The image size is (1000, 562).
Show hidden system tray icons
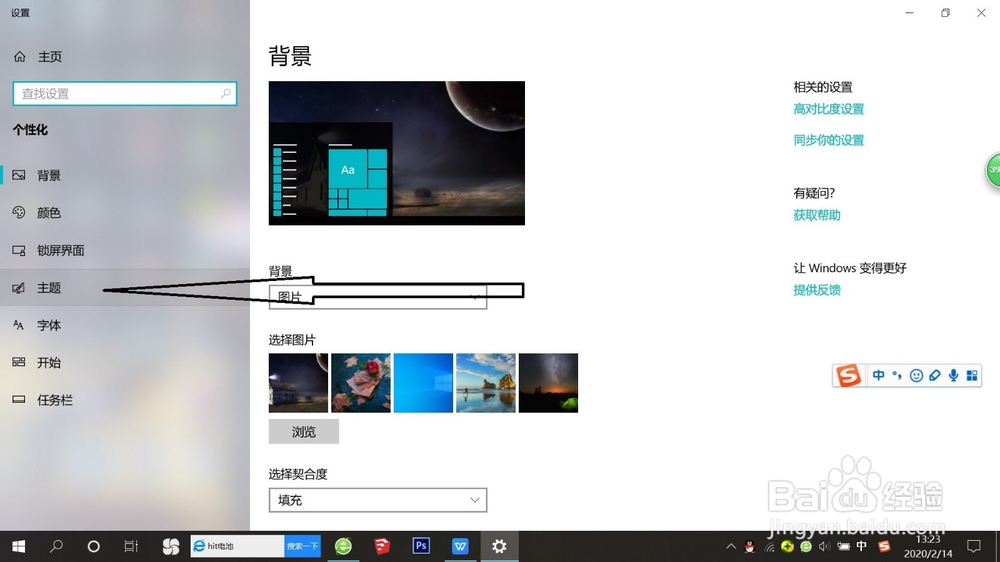[x=731, y=547]
